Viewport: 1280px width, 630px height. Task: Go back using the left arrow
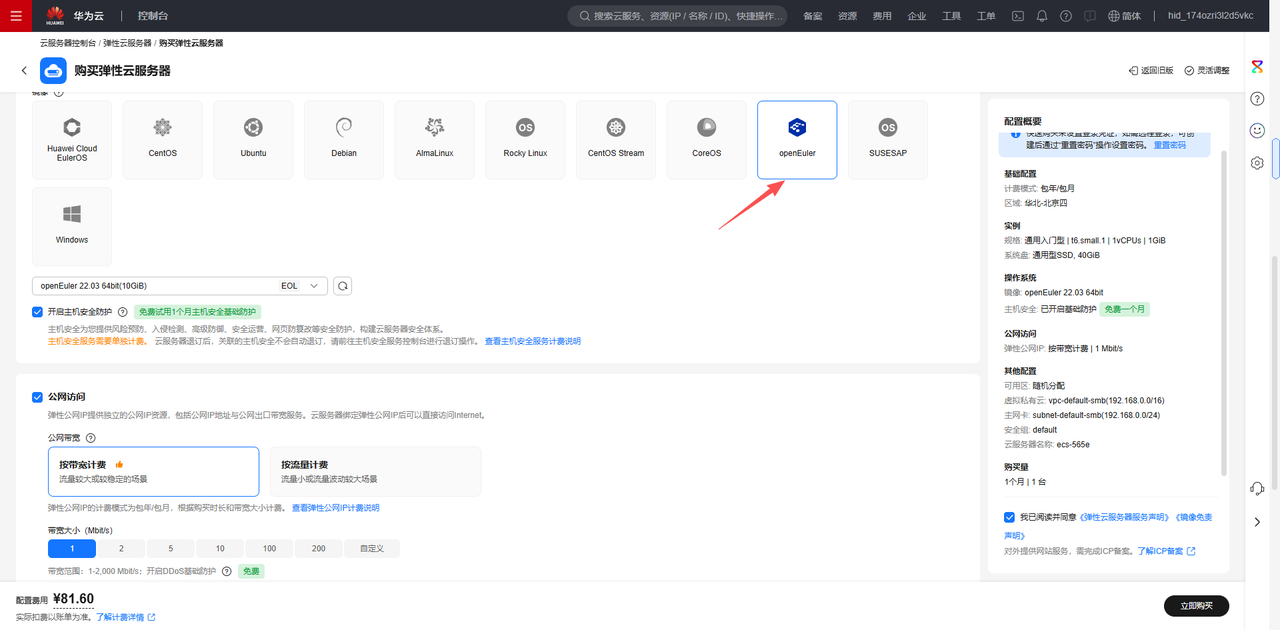click(x=24, y=71)
